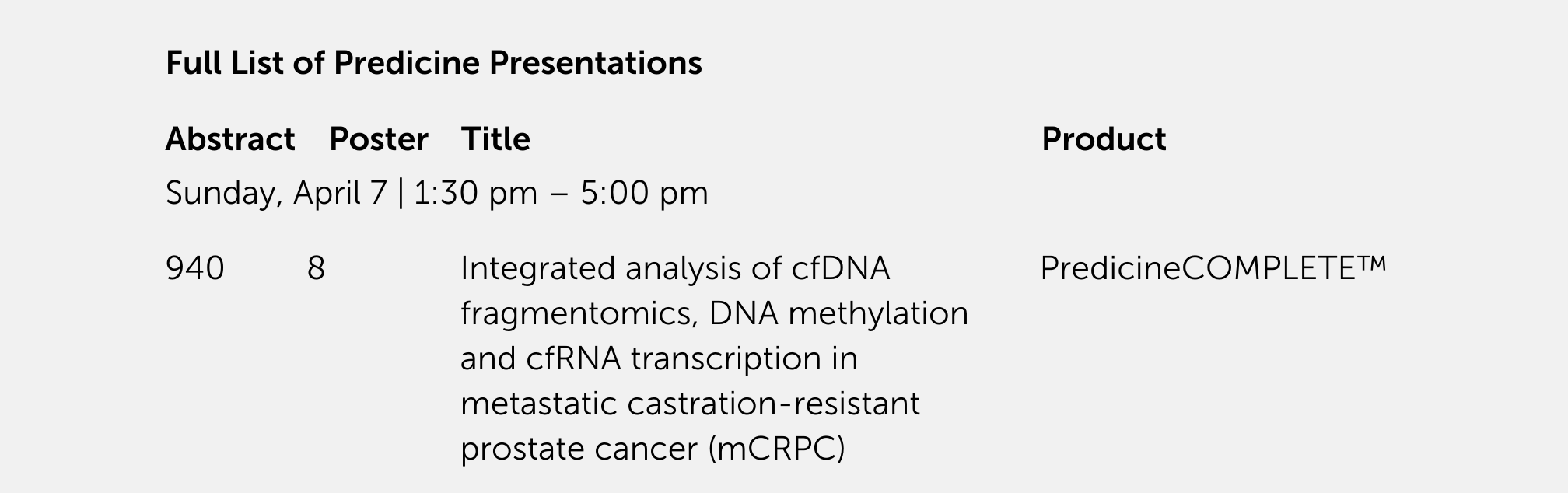Select poster number 8
The image size is (1568, 493).
tap(316, 268)
